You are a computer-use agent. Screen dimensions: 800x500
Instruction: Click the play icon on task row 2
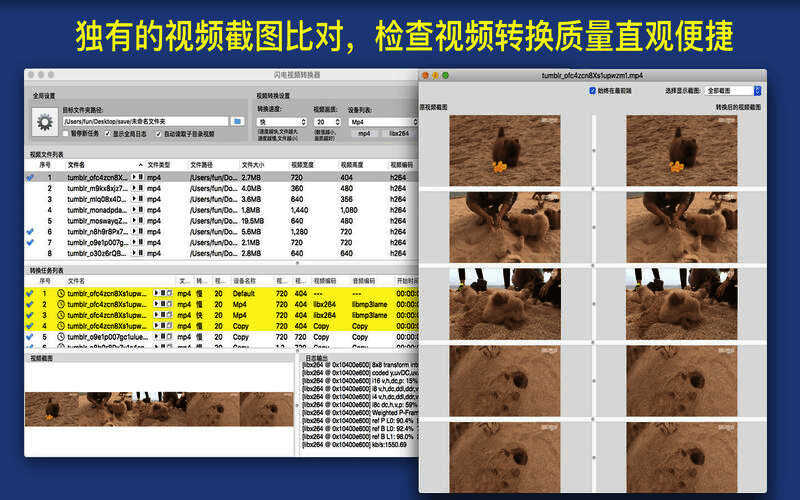click(x=157, y=304)
